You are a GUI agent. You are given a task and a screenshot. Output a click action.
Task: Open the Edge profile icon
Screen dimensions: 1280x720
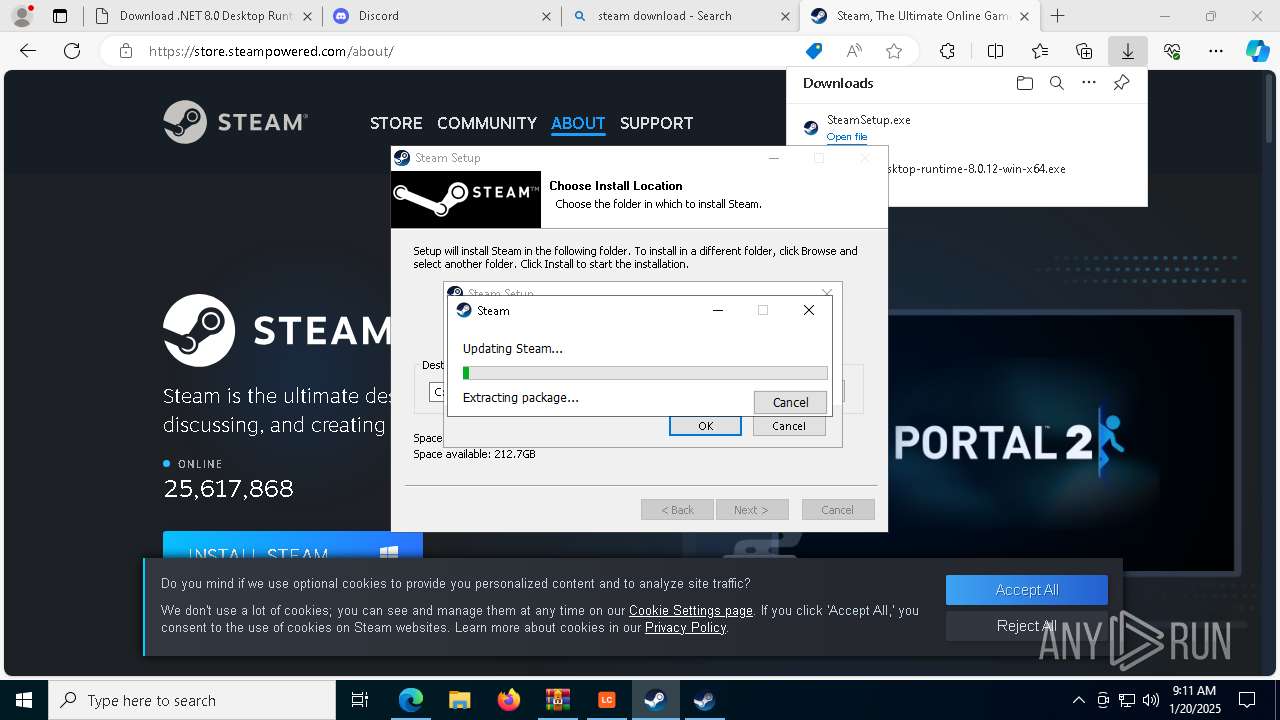[x=21, y=15]
